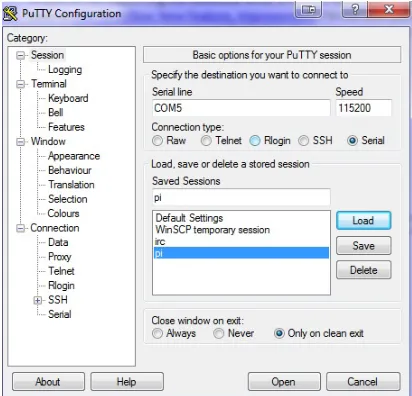The height and width of the screenshot is (396, 412).
Task: Open the Selection settings category
Action: [x=68, y=199]
